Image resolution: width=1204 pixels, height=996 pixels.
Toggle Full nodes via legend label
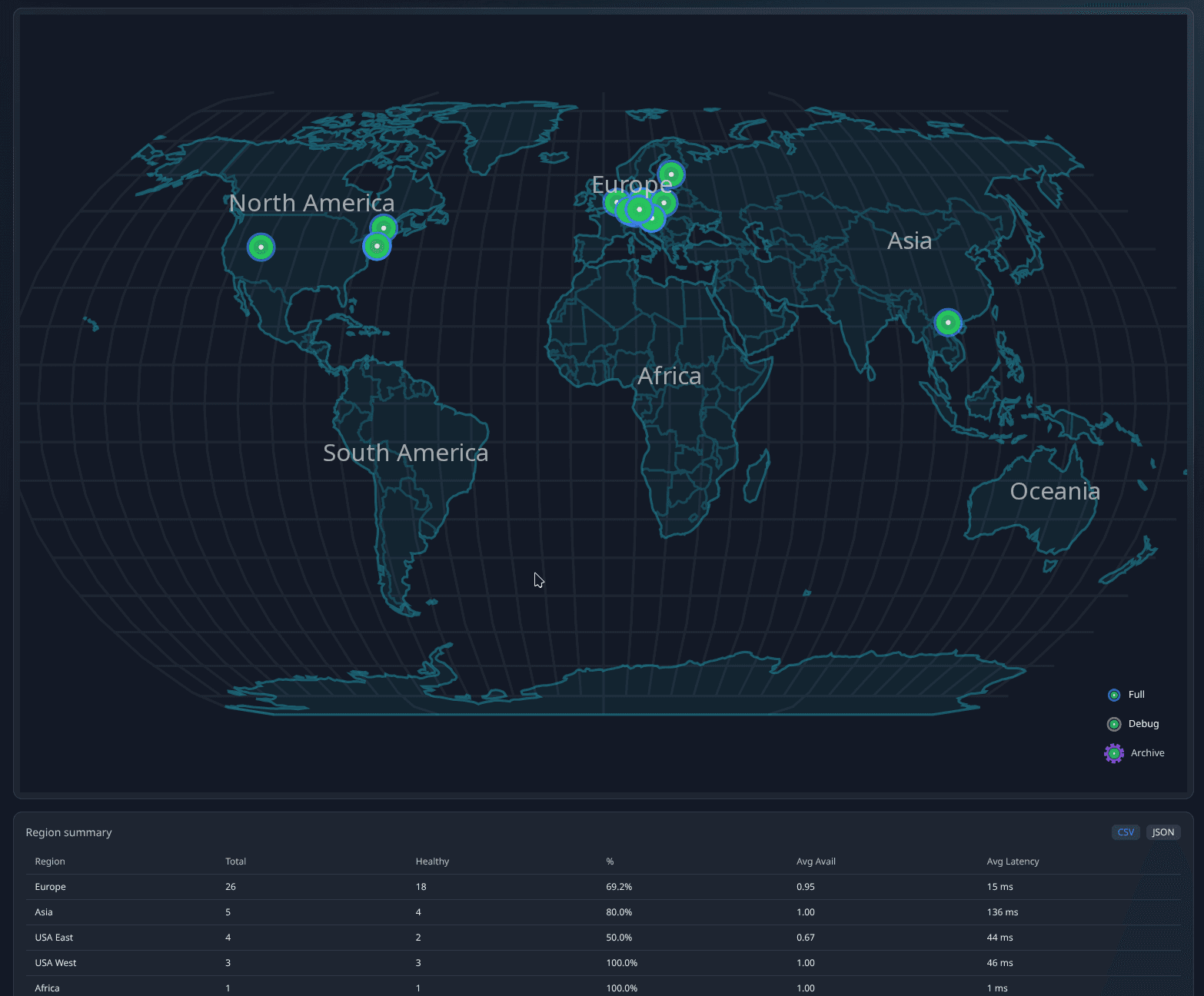(1136, 695)
